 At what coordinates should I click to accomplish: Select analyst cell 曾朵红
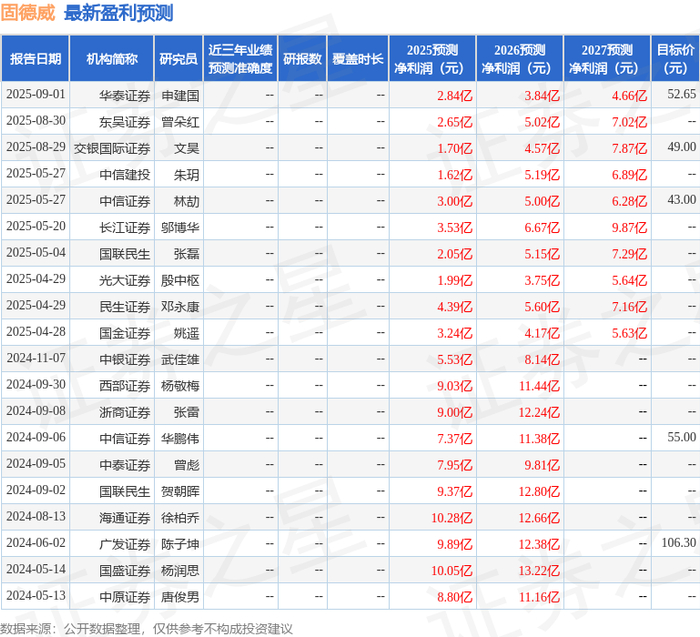[x=180, y=122]
